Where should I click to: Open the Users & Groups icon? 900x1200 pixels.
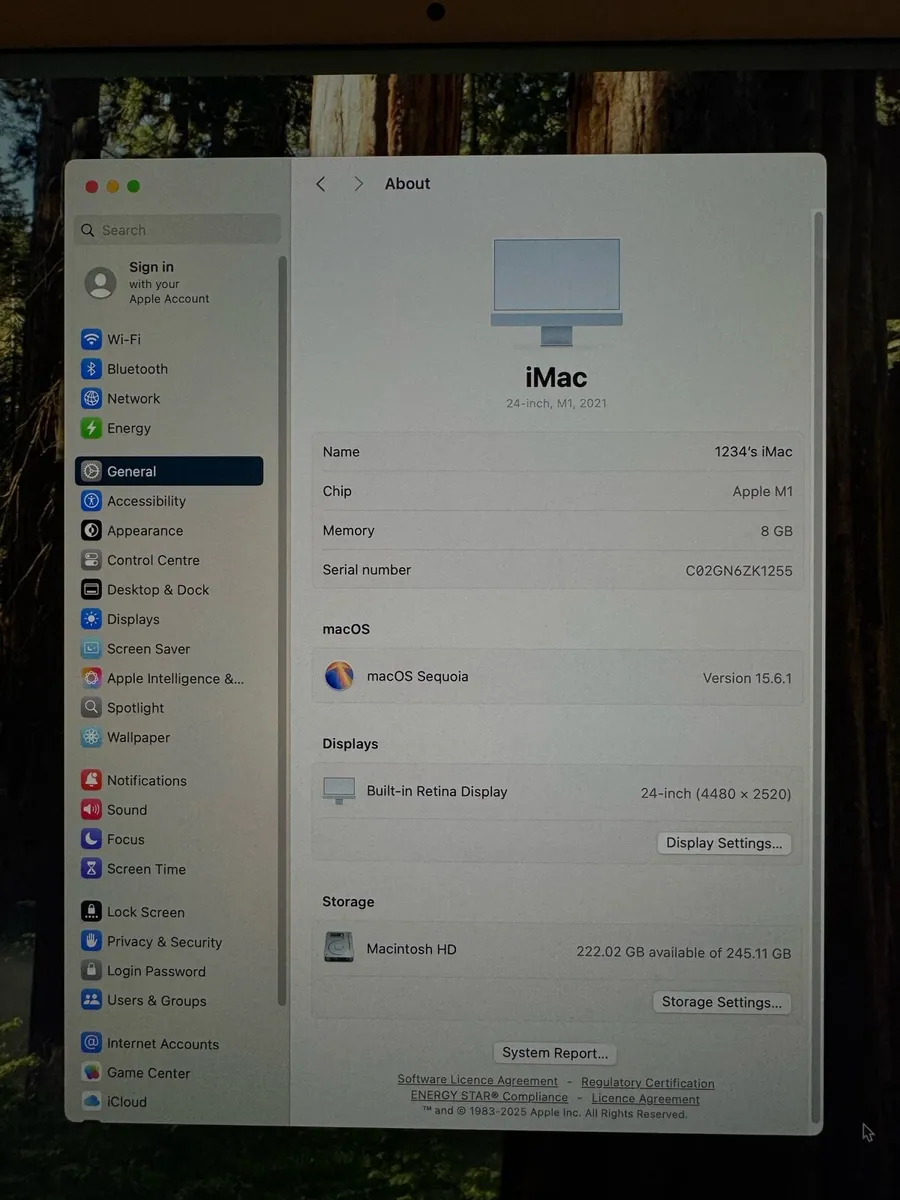[91, 1000]
